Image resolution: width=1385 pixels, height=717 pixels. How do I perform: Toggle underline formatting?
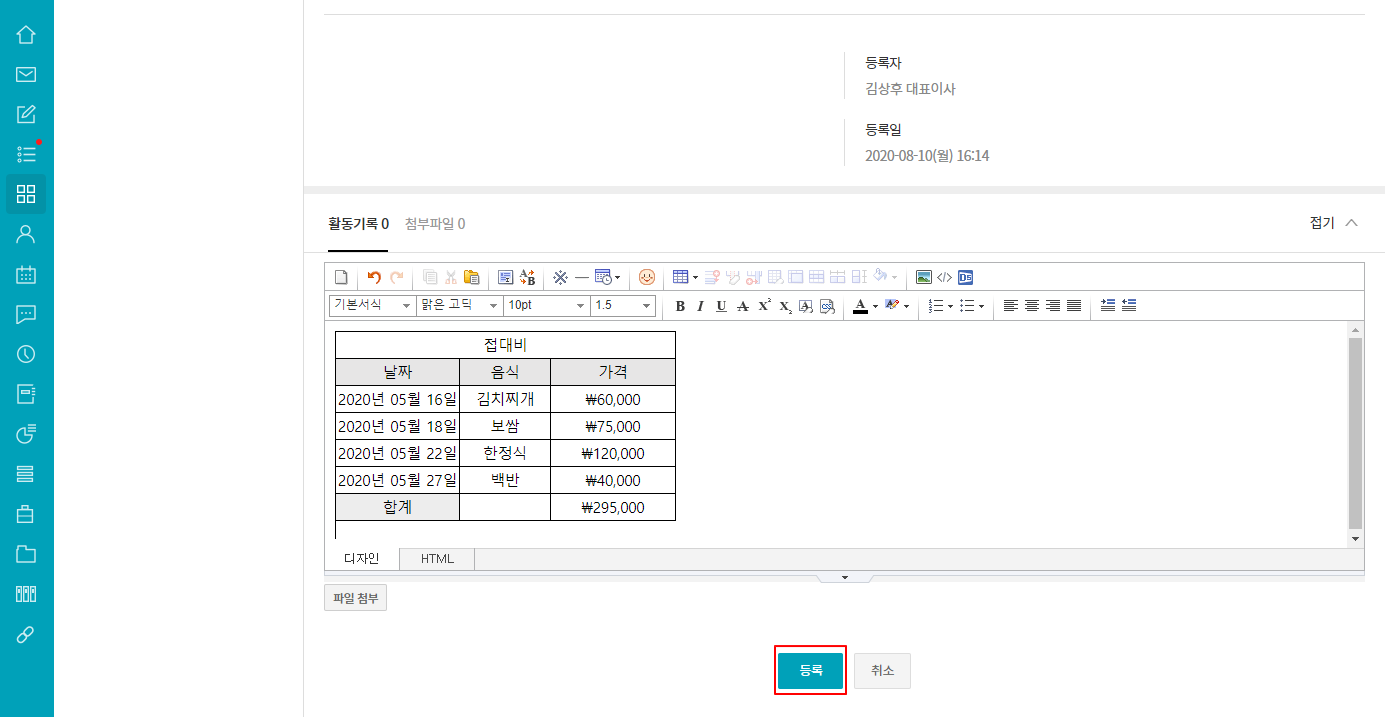pos(721,306)
